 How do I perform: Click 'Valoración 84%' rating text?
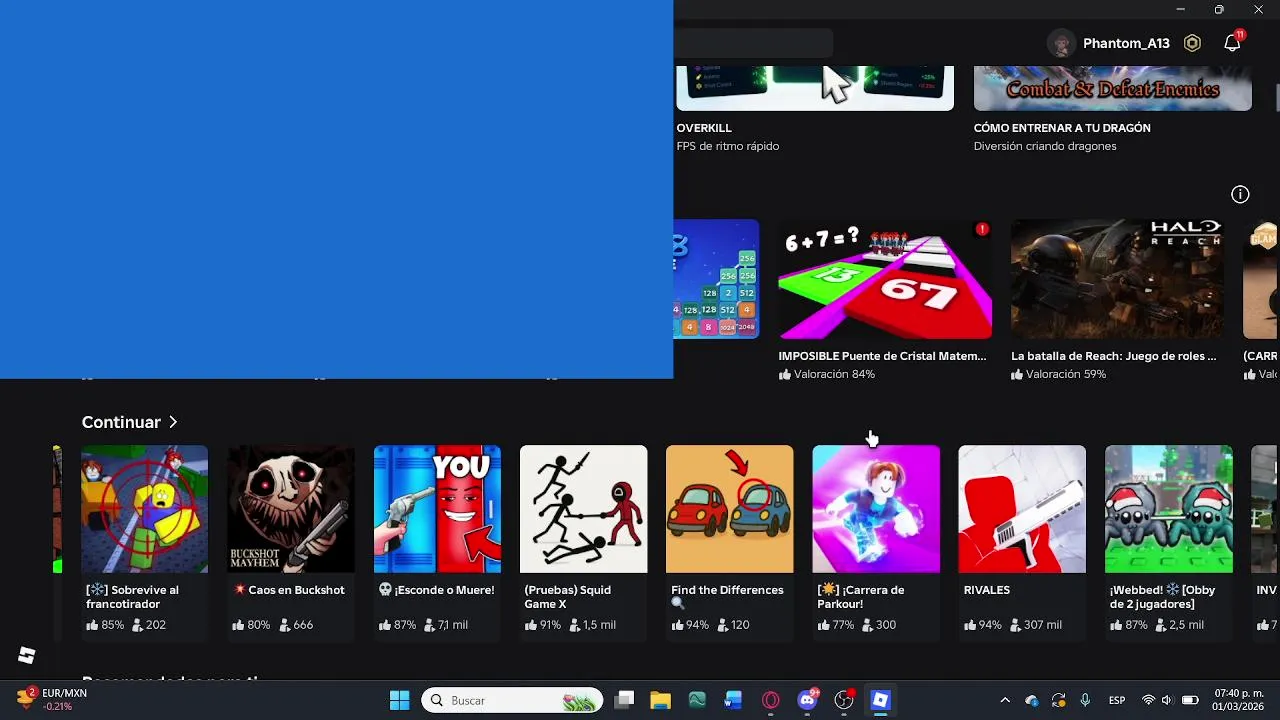834,374
